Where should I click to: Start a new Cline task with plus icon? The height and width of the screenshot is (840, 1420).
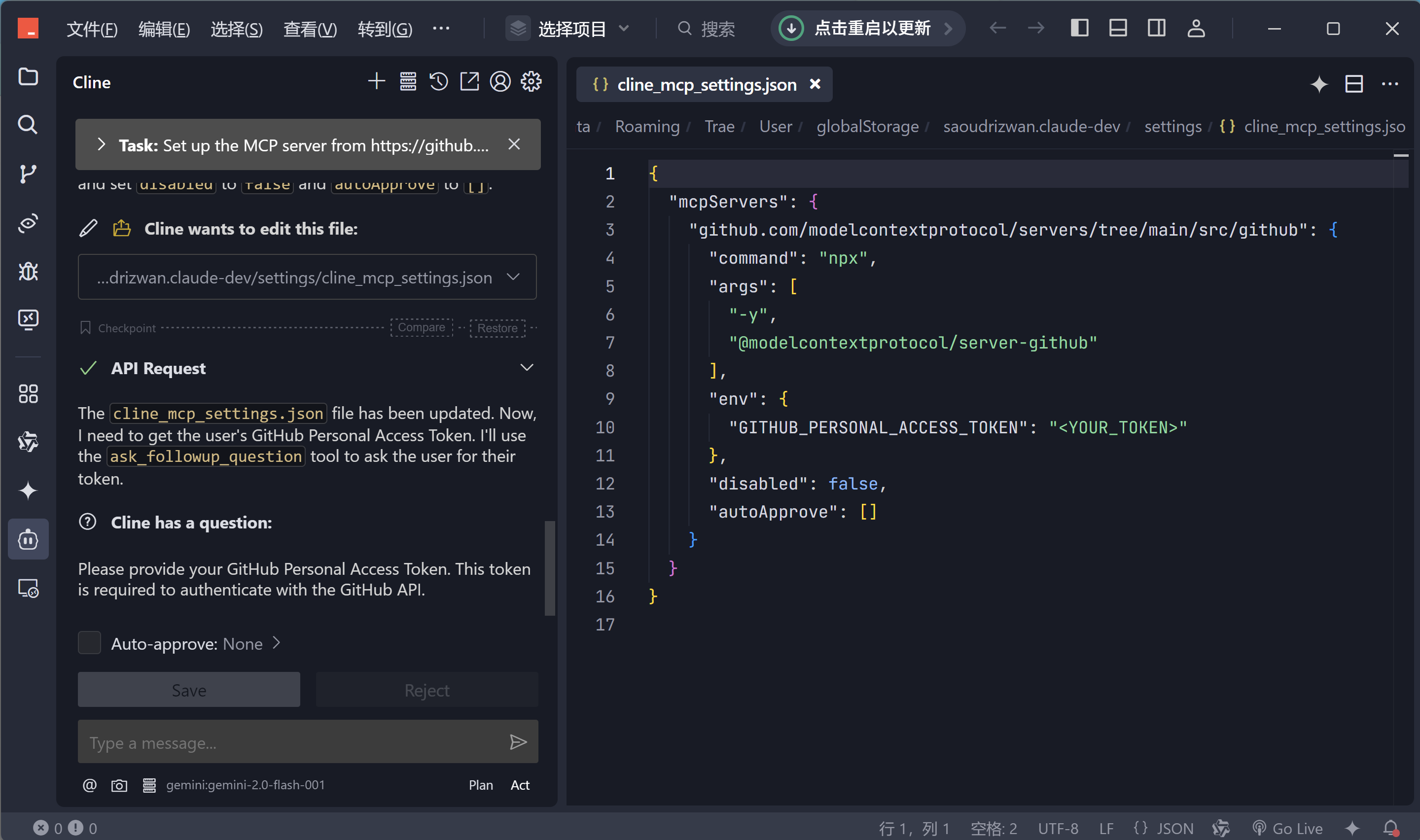point(376,82)
